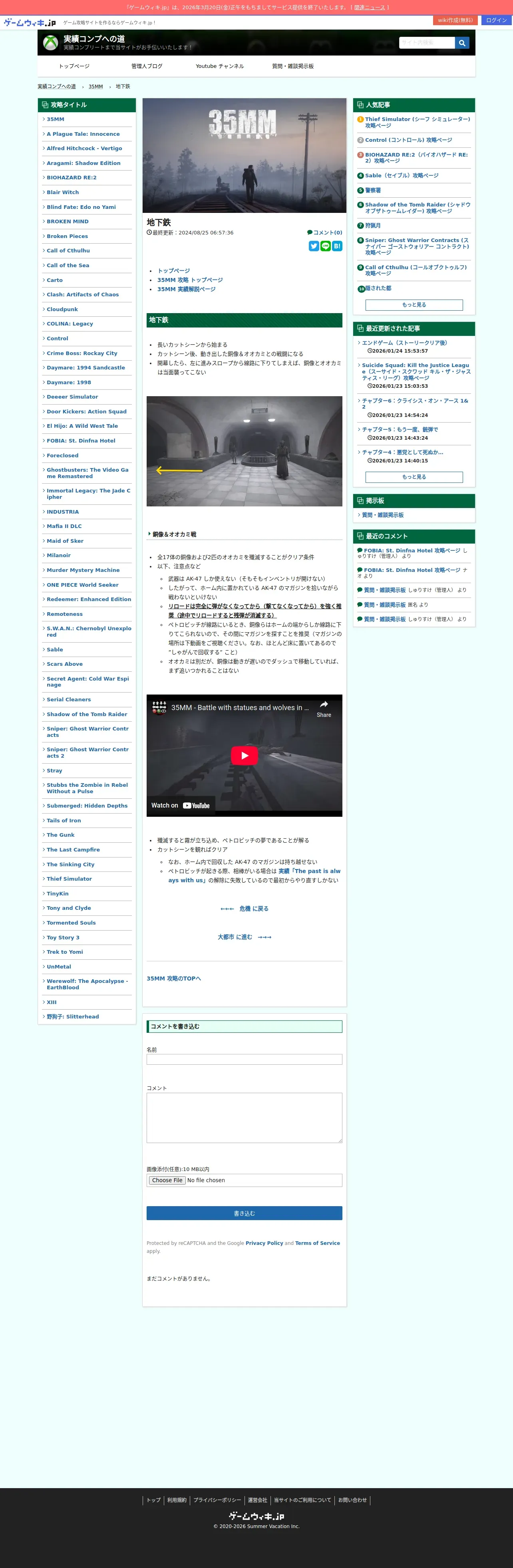The image size is (513, 1568).
Task: Click Share on the video
Action: pos(324,709)
